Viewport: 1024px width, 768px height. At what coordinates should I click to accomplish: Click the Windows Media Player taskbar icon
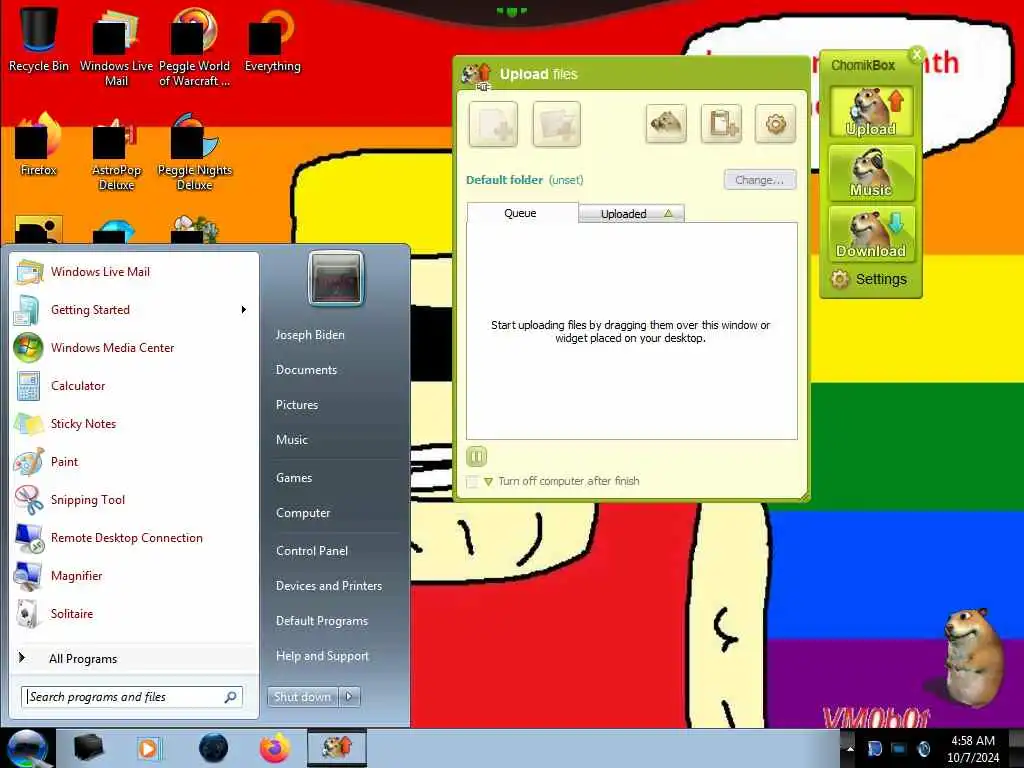[148, 748]
